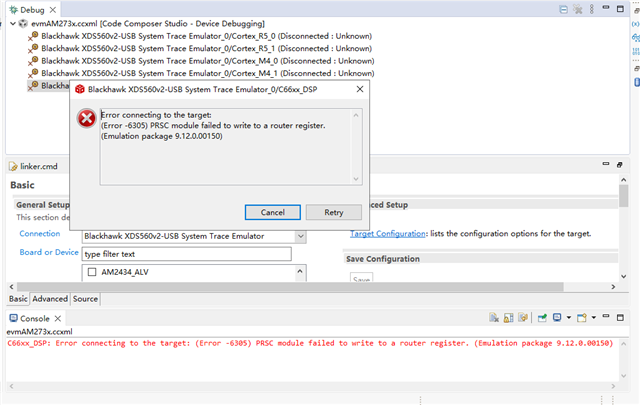This screenshot has width=640, height=405.
Task: Open Display Selected Console dropdown arrow
Action: coord(569,318)
